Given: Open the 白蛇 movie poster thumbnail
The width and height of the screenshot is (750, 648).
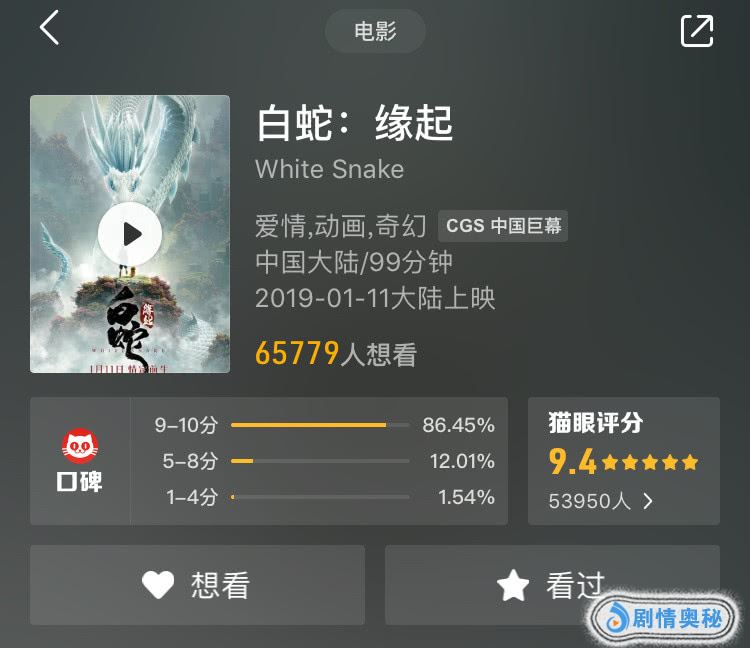Looking at the screenshot, I should [x=130, y=234].
